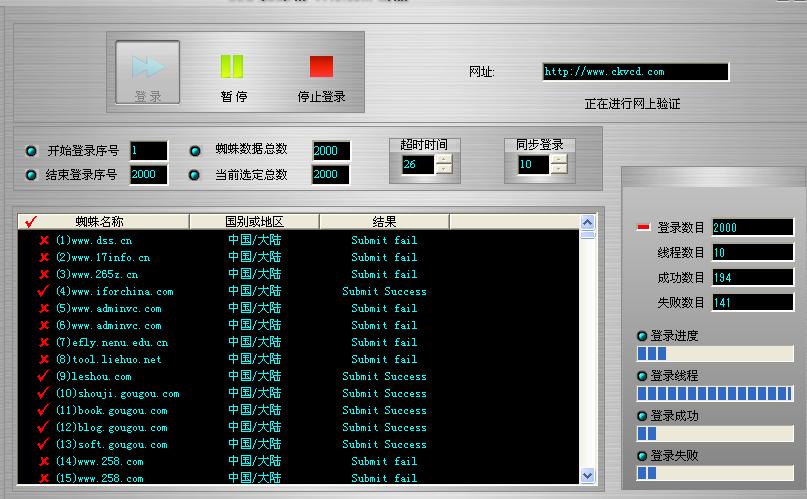The image size is (807, 499).
Task: Click the red check beside leshou.com
Action: pyautogui.click(x=43, y=376)
